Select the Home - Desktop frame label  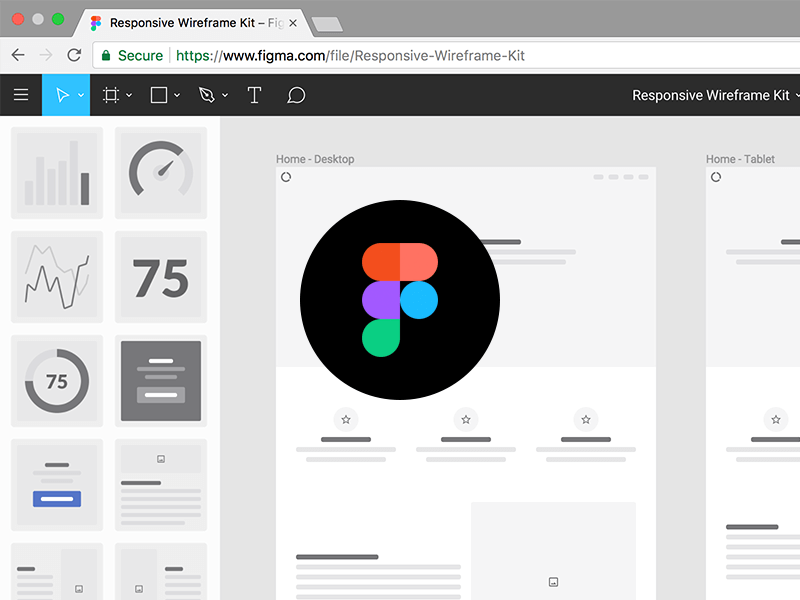[x=315, y=159]
